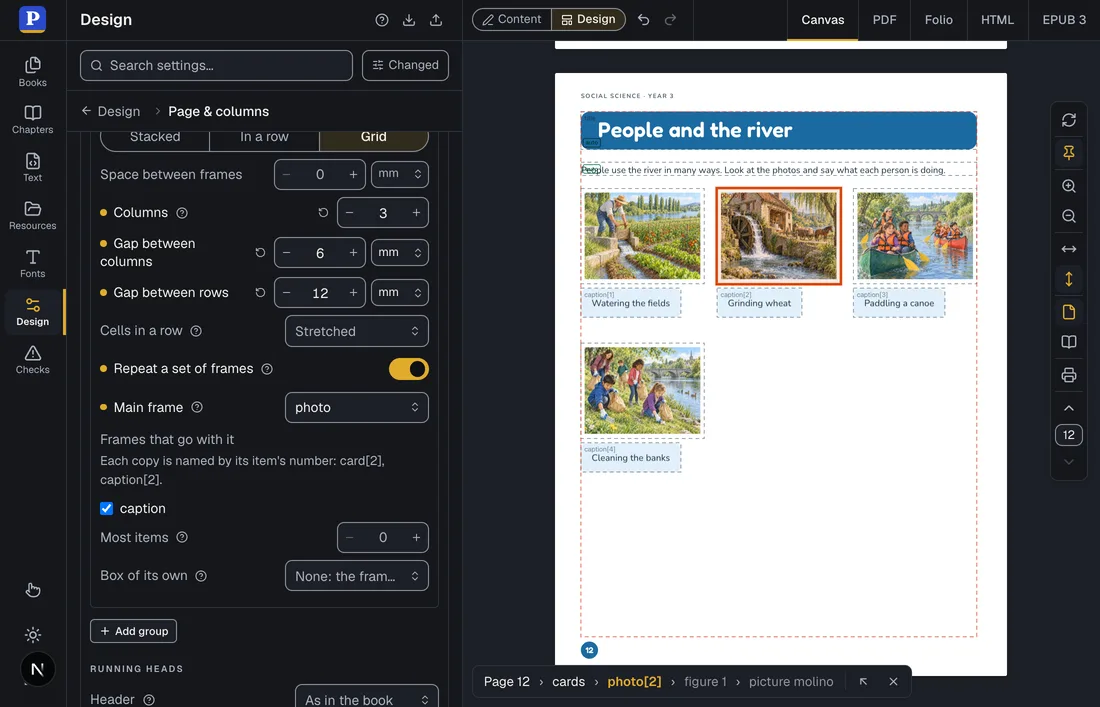Click the download icon in Design header
1100x707 pixels.
409,20
